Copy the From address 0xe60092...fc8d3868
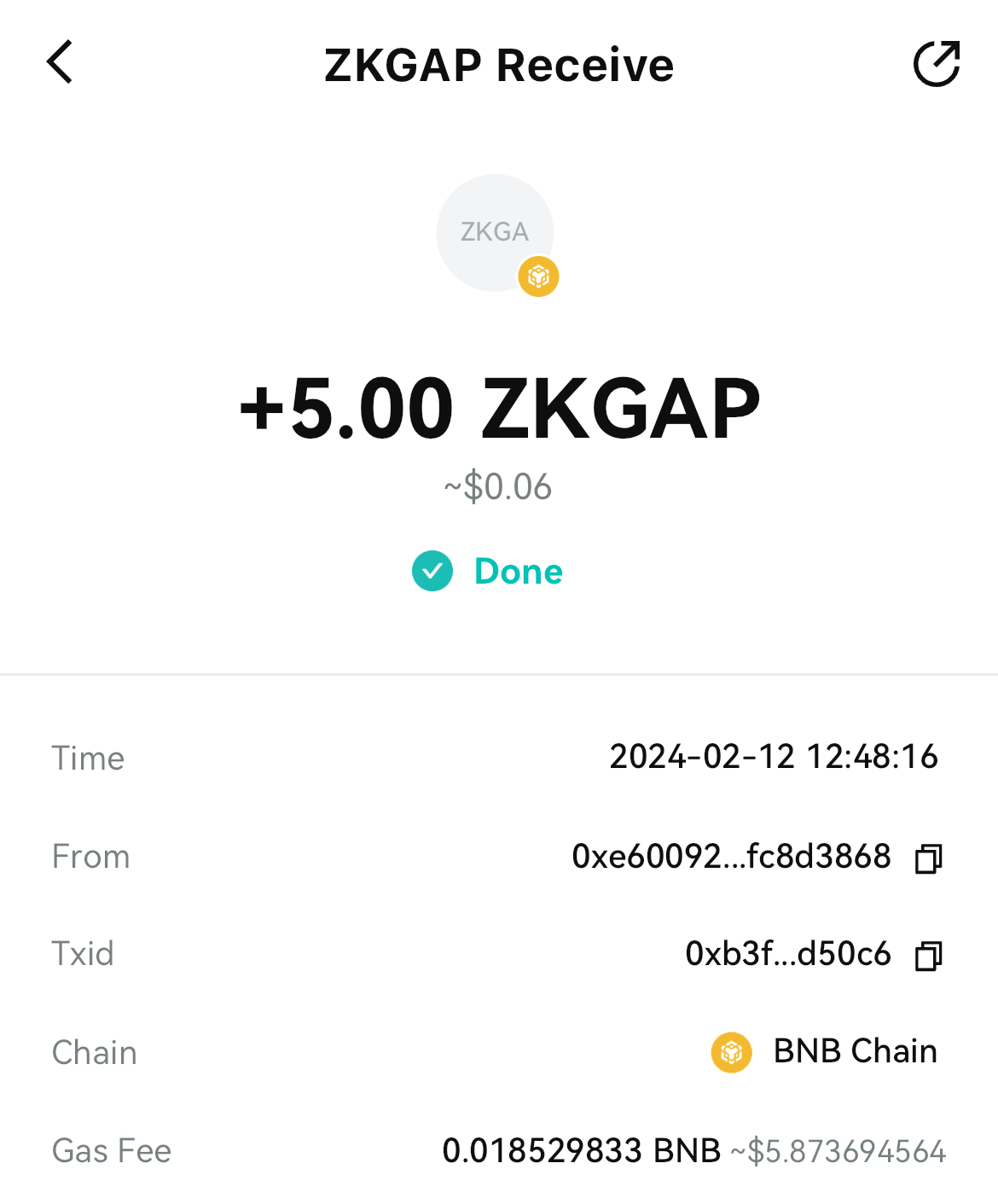The height and width of the screenshot is (1204, 998). click(928, 858)
